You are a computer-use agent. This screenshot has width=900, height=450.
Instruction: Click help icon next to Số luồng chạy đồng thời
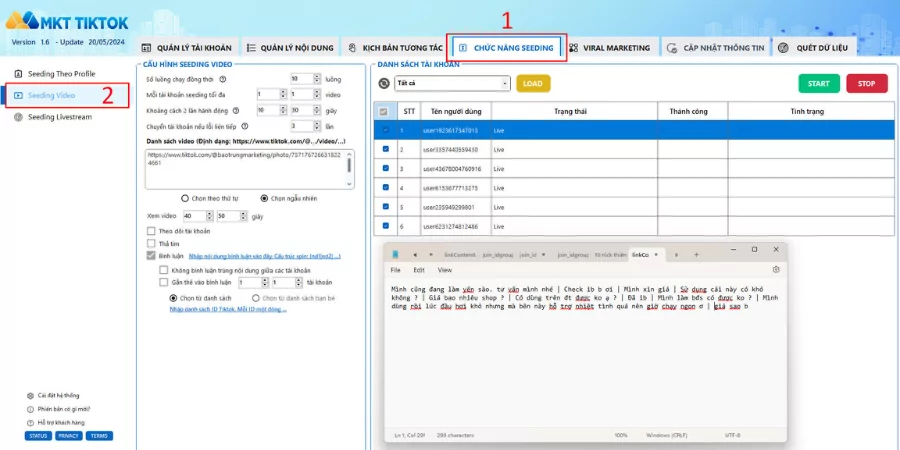[223, 79]
